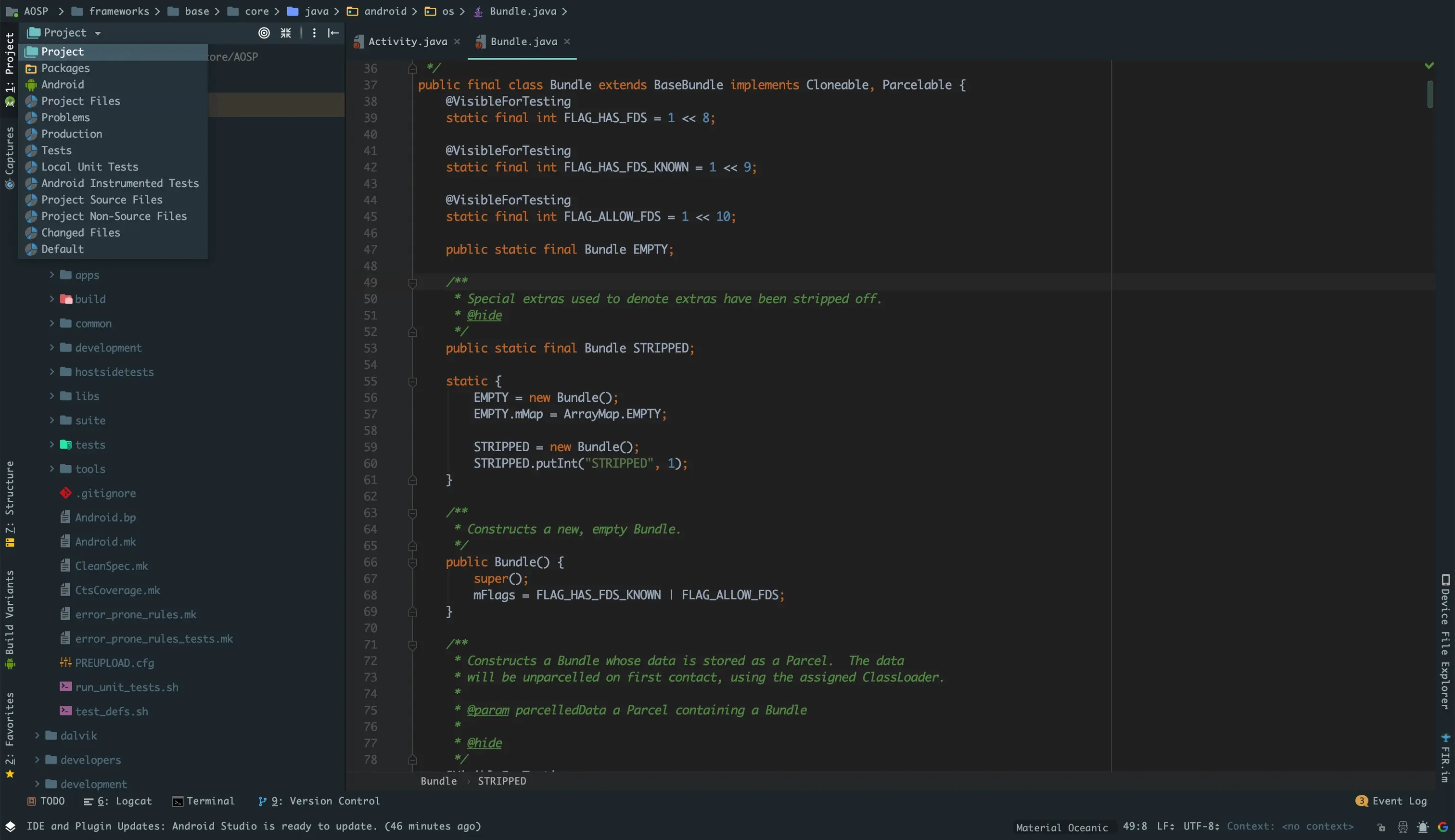Viewport: 1455px width, 840px height.
Task: Click the hide Project panel icon
Action: pyautogui.click(x=333, y=33)
